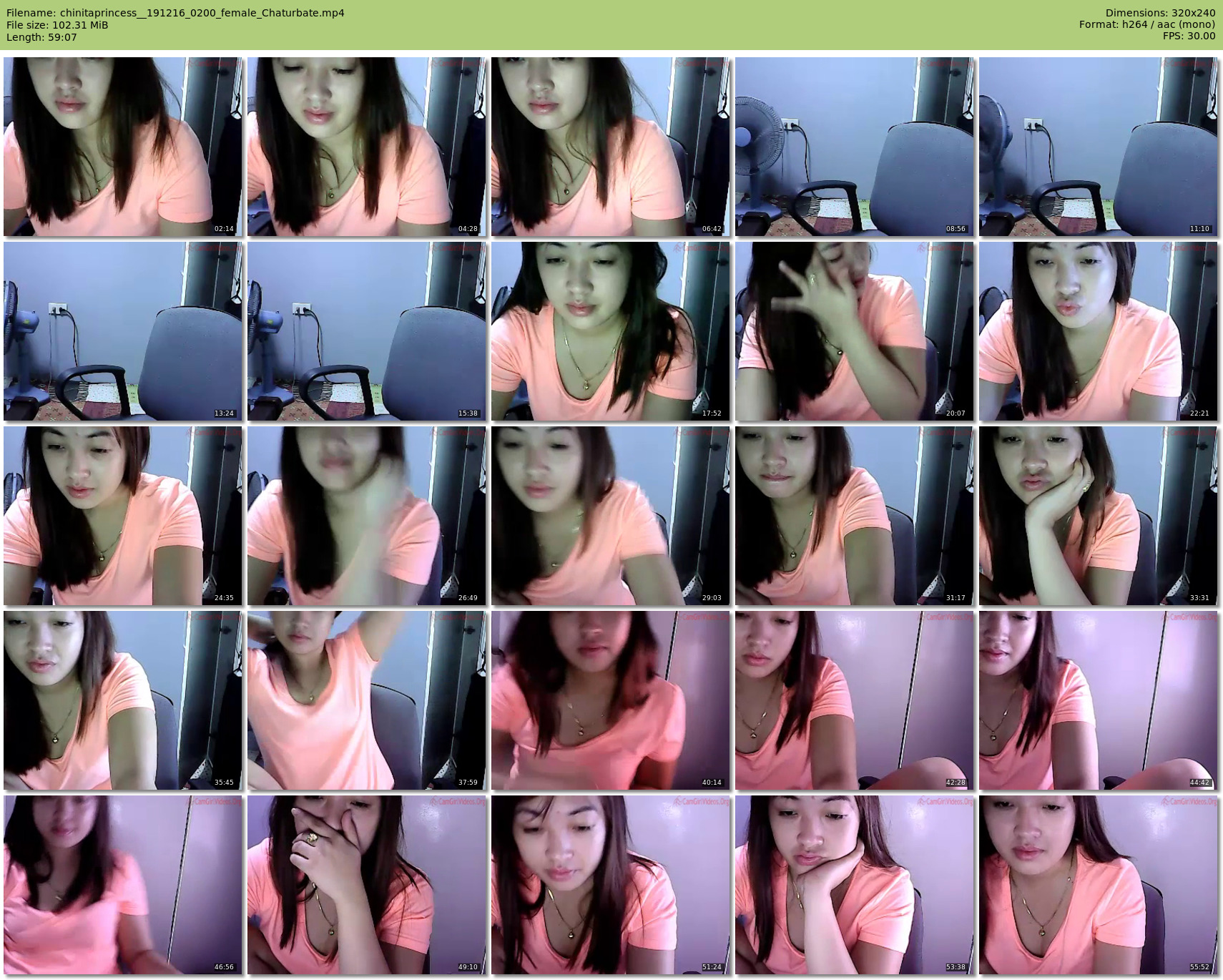Viewport: 1223px width, 980px height.
Task: Choose the thumbnail timestamped 20:07
Action: 854,331
